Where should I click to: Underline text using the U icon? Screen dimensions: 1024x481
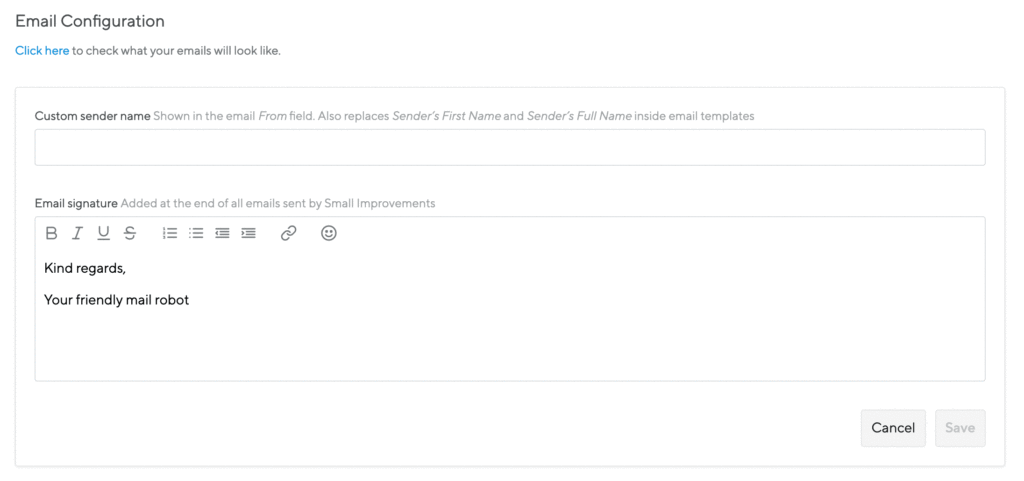point(103,233)
